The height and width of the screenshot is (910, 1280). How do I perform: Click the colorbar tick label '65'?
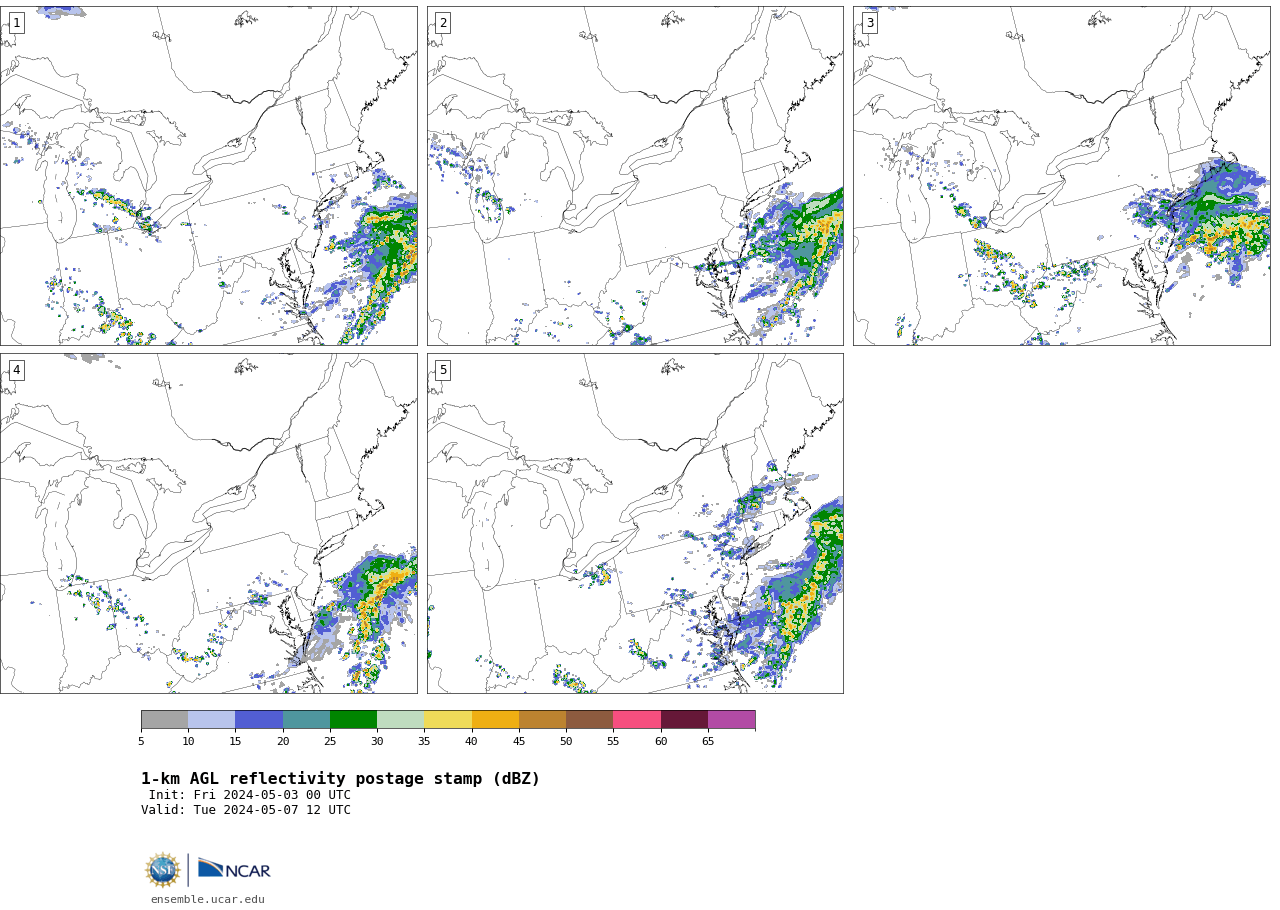[x=708, y=741]
